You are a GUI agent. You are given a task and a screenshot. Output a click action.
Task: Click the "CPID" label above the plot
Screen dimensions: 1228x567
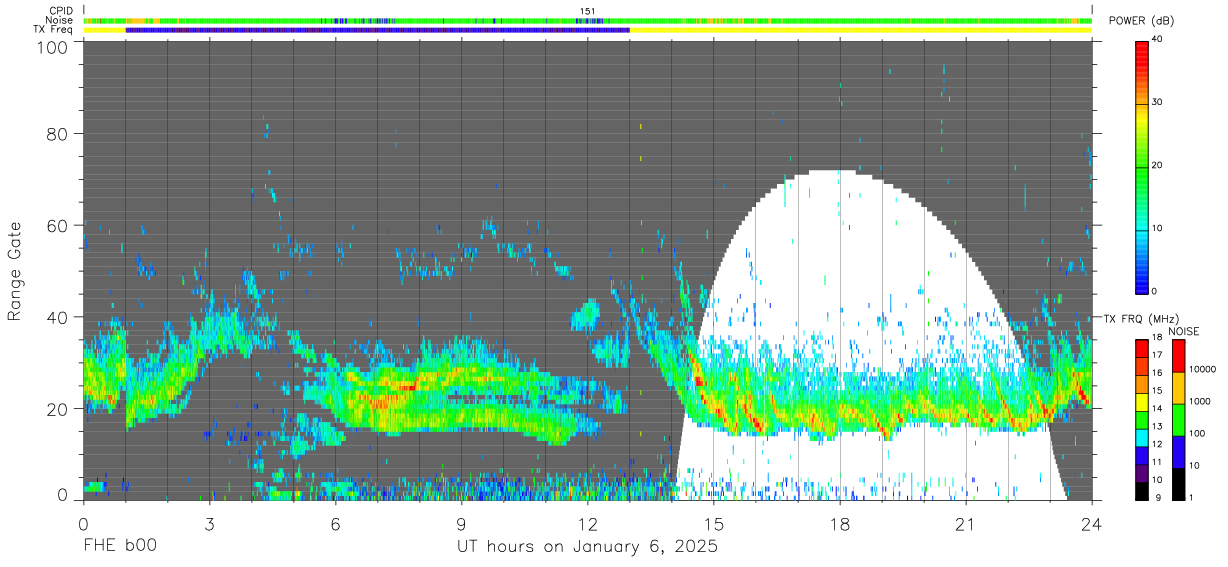coord(61,11)
